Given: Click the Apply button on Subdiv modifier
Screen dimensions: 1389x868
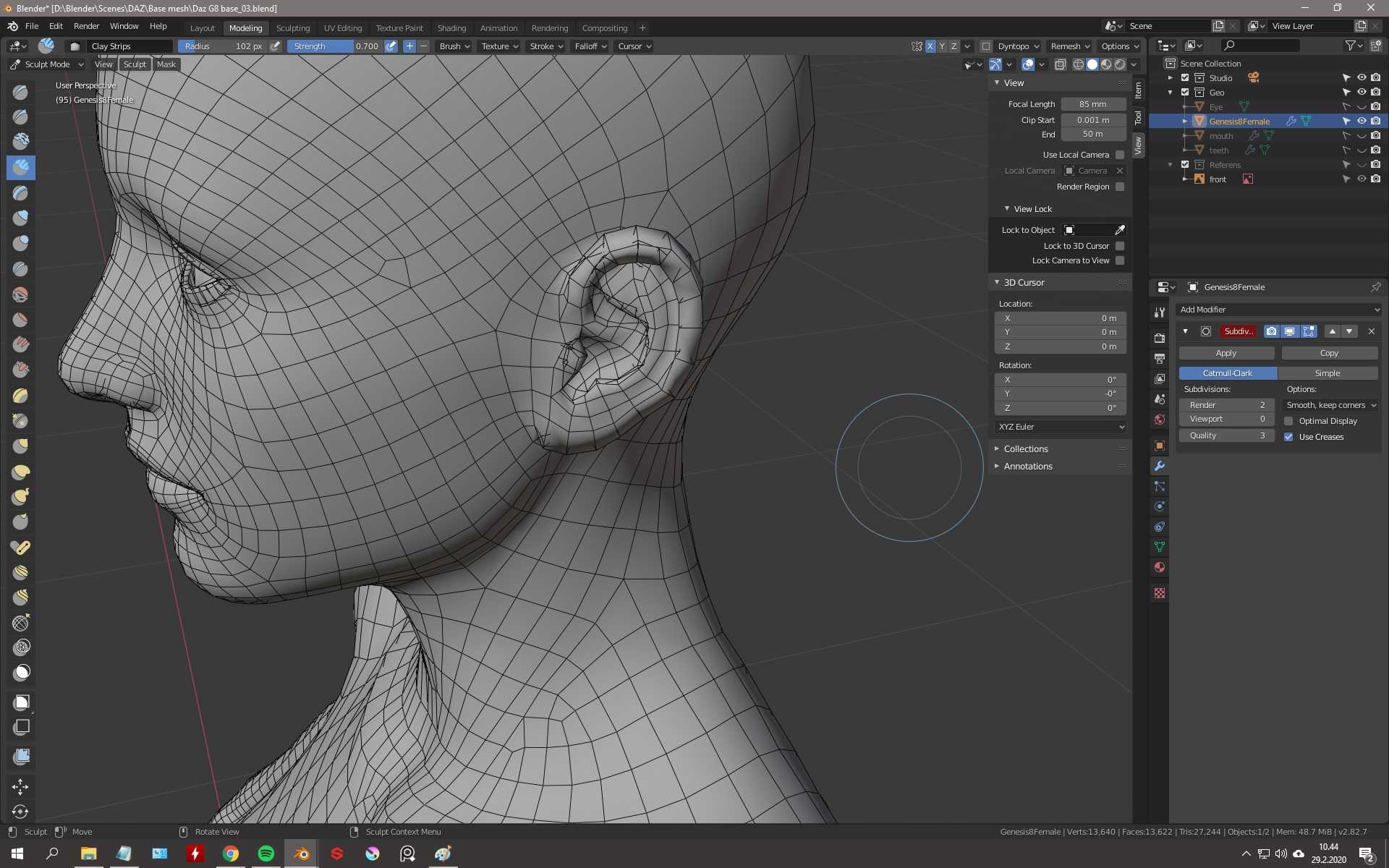Looking at the screenshot, I should 1225,353.
